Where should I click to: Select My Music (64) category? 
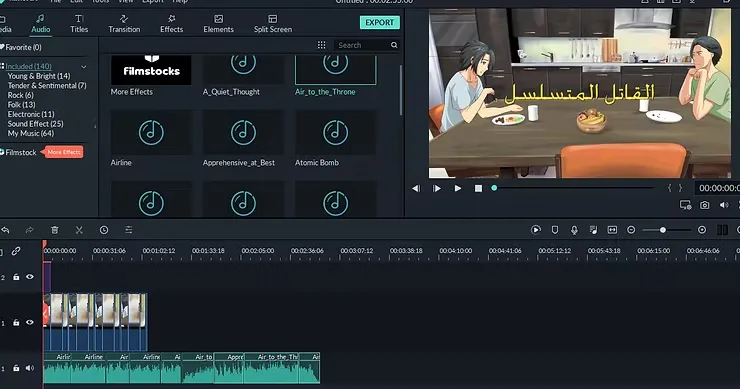pyautogui.click(x=31, y=134)
